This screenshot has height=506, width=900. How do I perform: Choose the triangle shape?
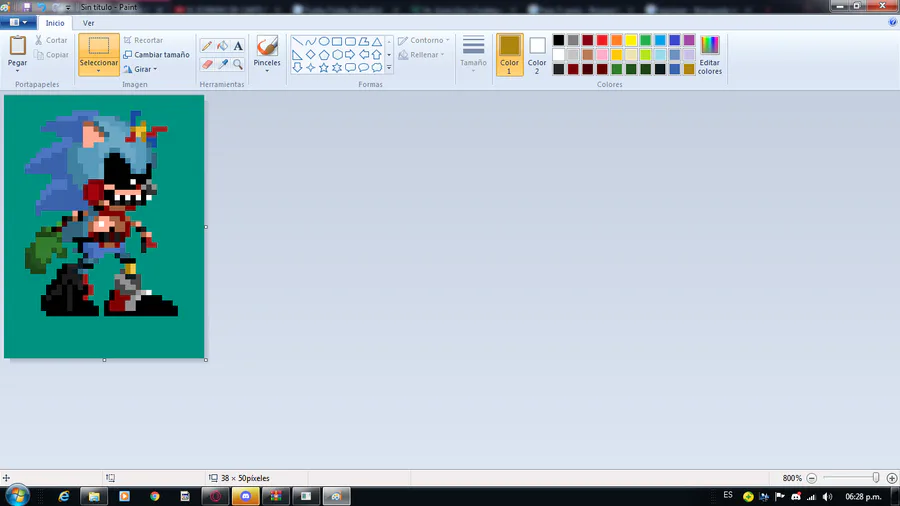coord(377,41)
